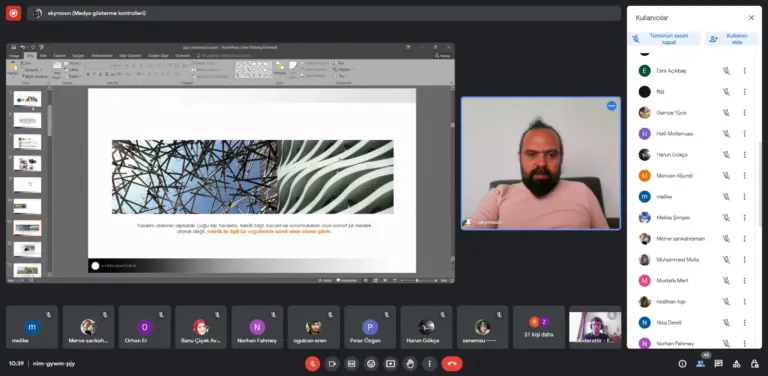The height and width of the screenshot is (376, 768).
Task: Click Kullanıcı ekle button
Action: click(x=731, y=39)
